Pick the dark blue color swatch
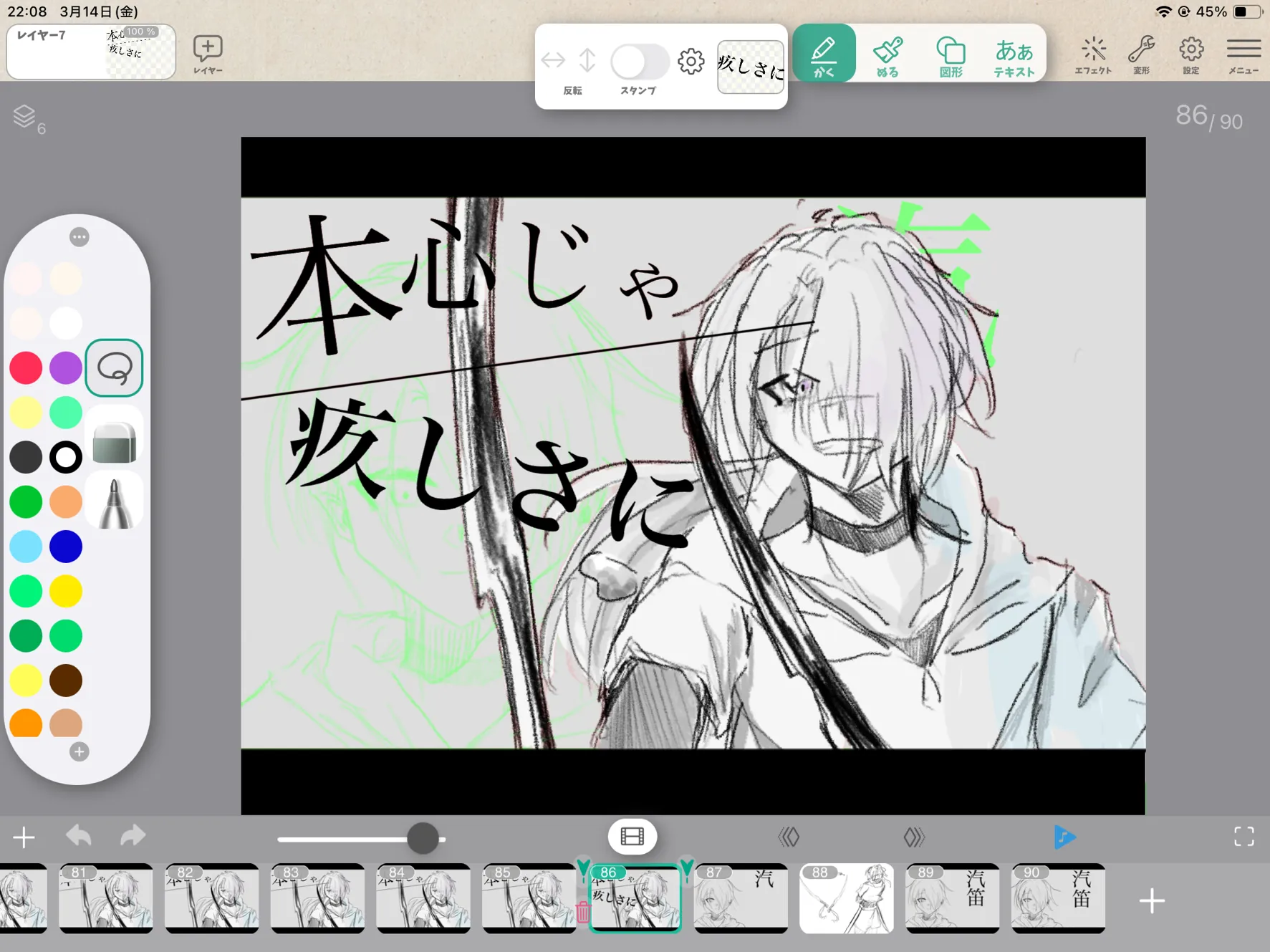 66,547
